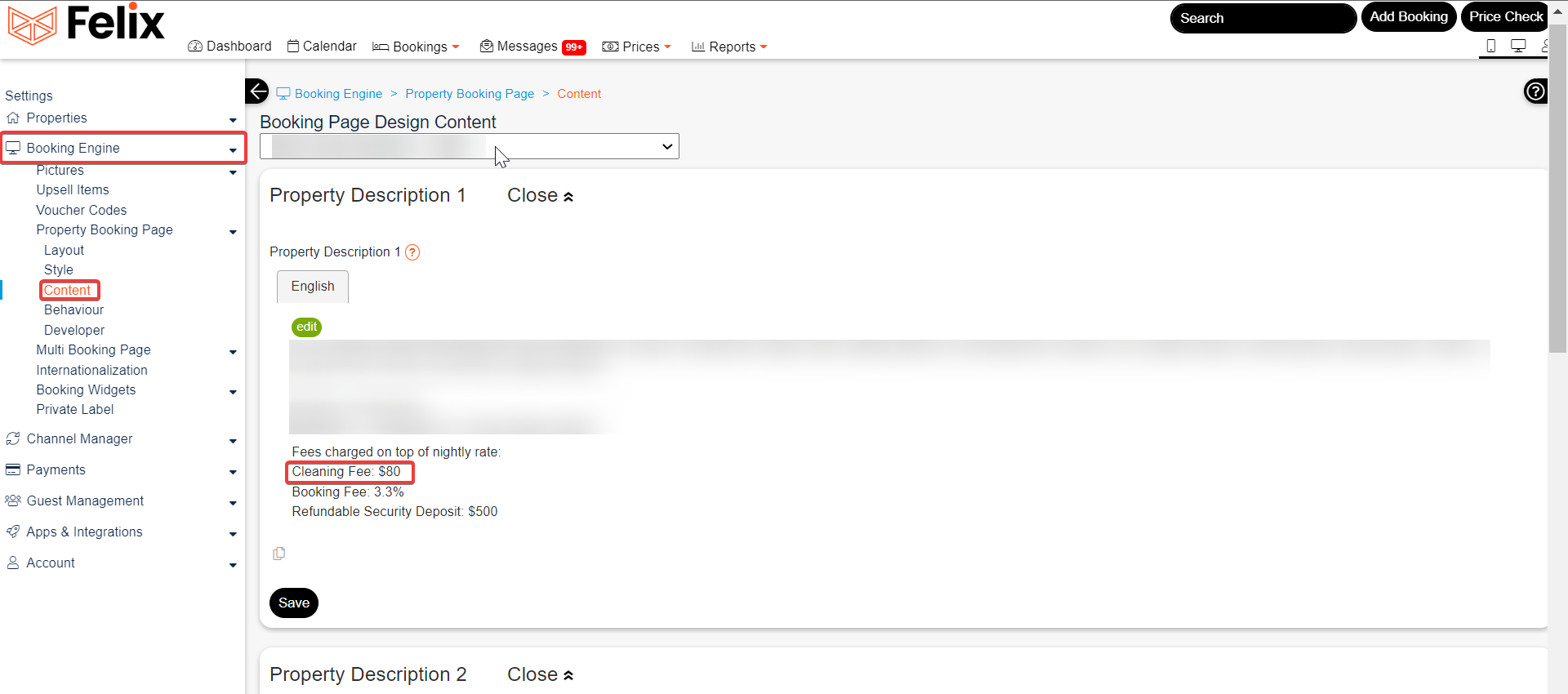Open the Bookings dropdown menu

coord(416,47)
